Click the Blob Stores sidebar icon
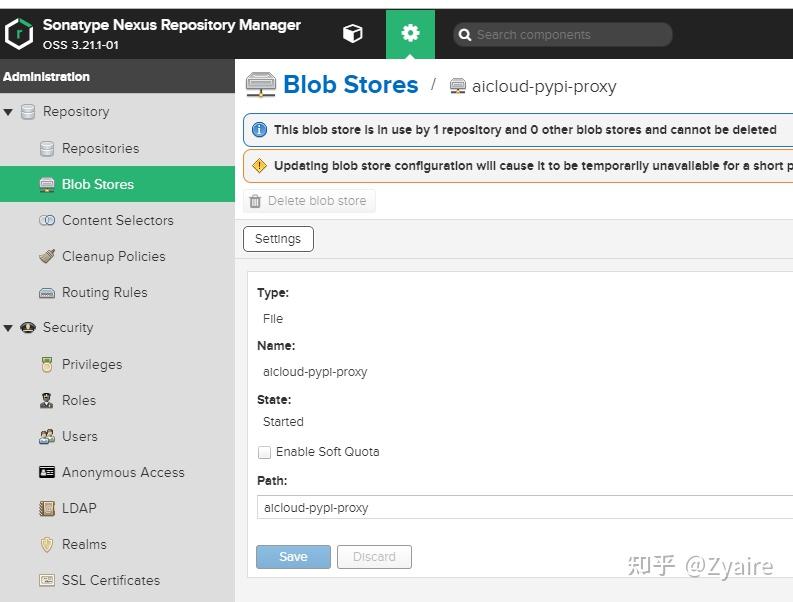The width and height of the screenshot is (793, 602). pyautogui.click(x=47, y=185)
